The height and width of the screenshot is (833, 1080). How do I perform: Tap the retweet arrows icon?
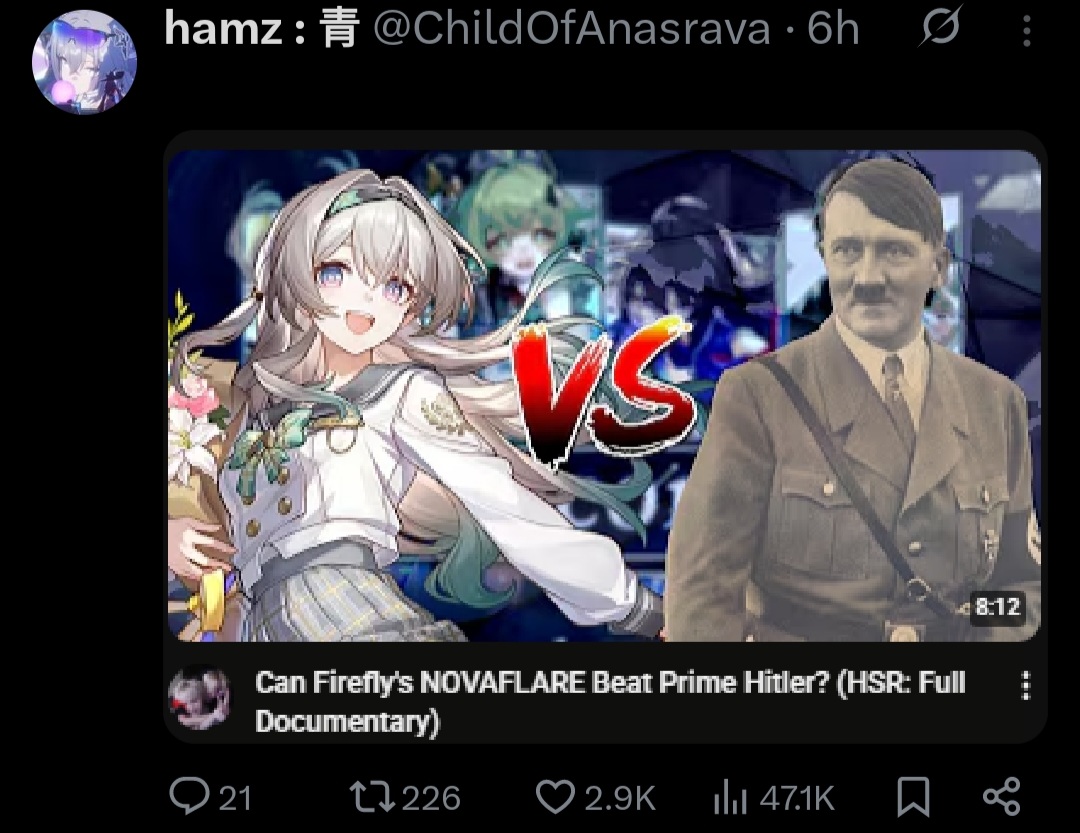372,796
